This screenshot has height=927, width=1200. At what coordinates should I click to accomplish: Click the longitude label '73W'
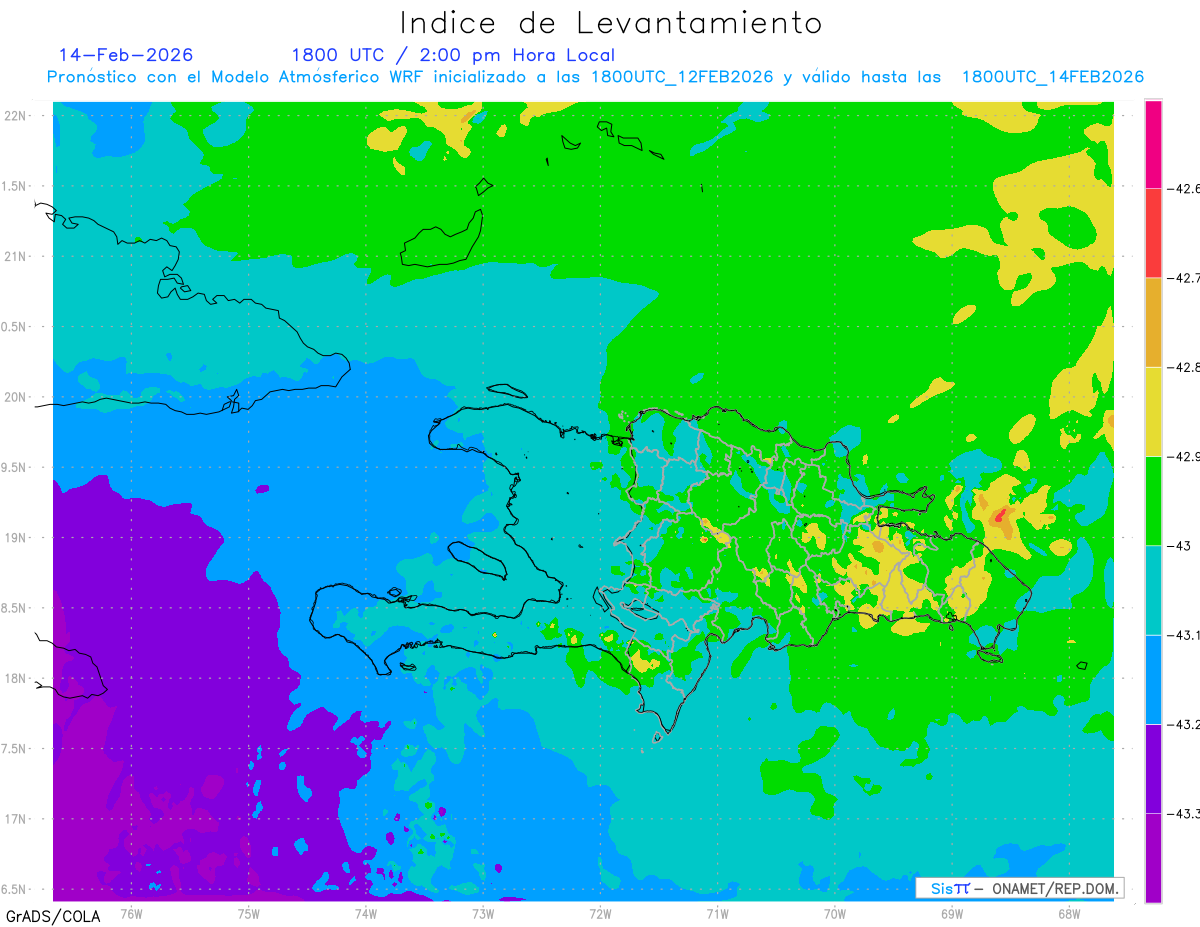click(483, 914)
